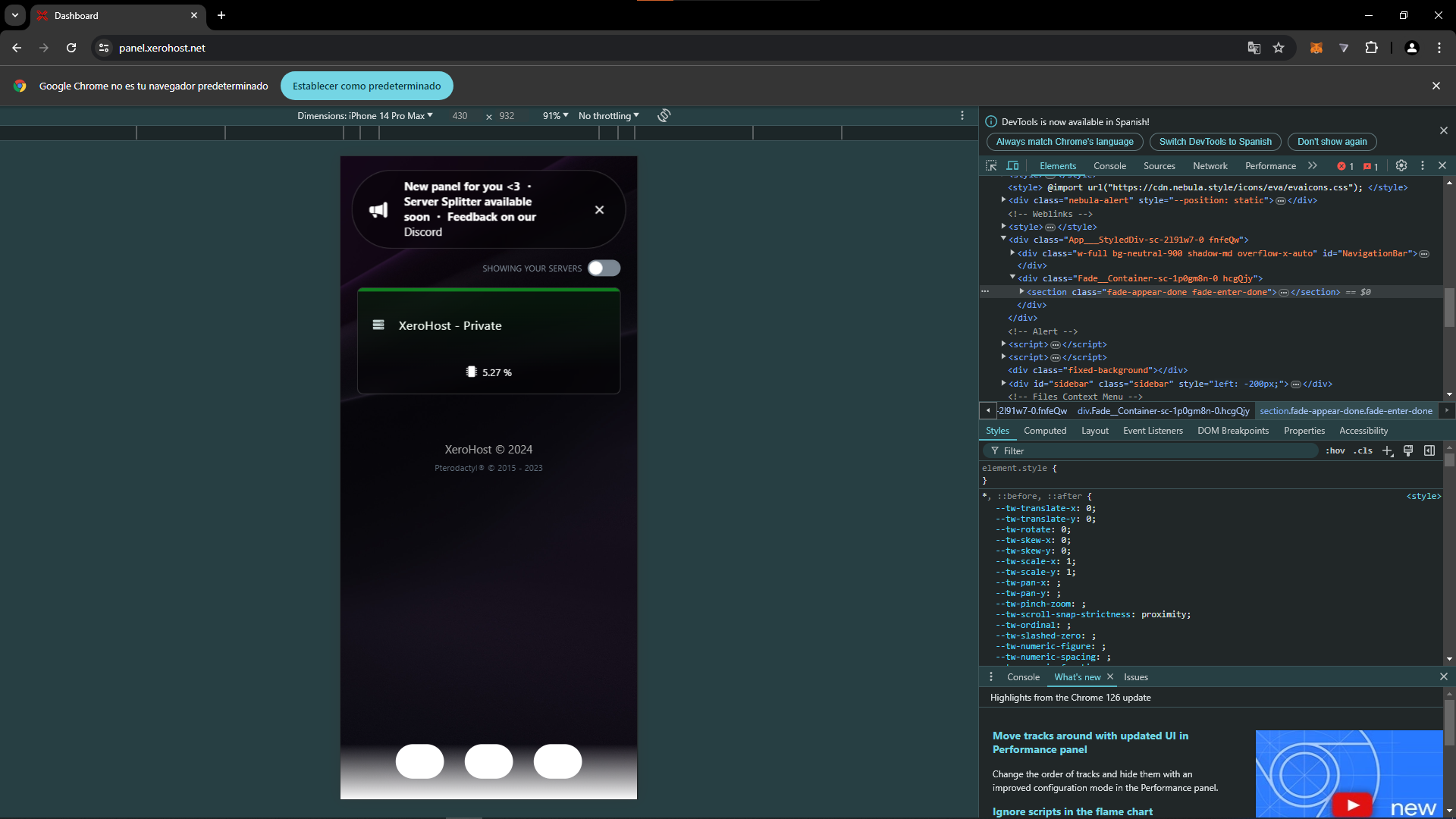This screenshot has height=819, width=1456.
Task: Click the Google Translate icon
Action: (x=1254, y=48)
